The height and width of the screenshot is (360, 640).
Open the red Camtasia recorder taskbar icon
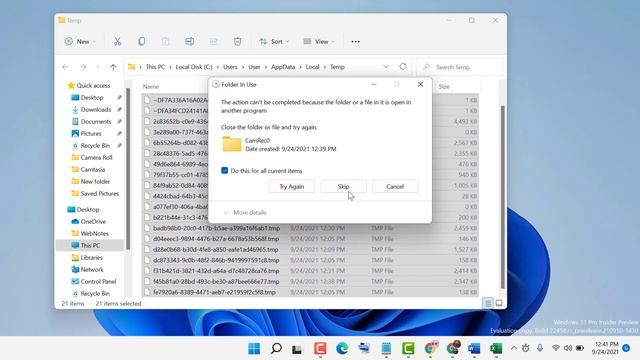(320, 348)
